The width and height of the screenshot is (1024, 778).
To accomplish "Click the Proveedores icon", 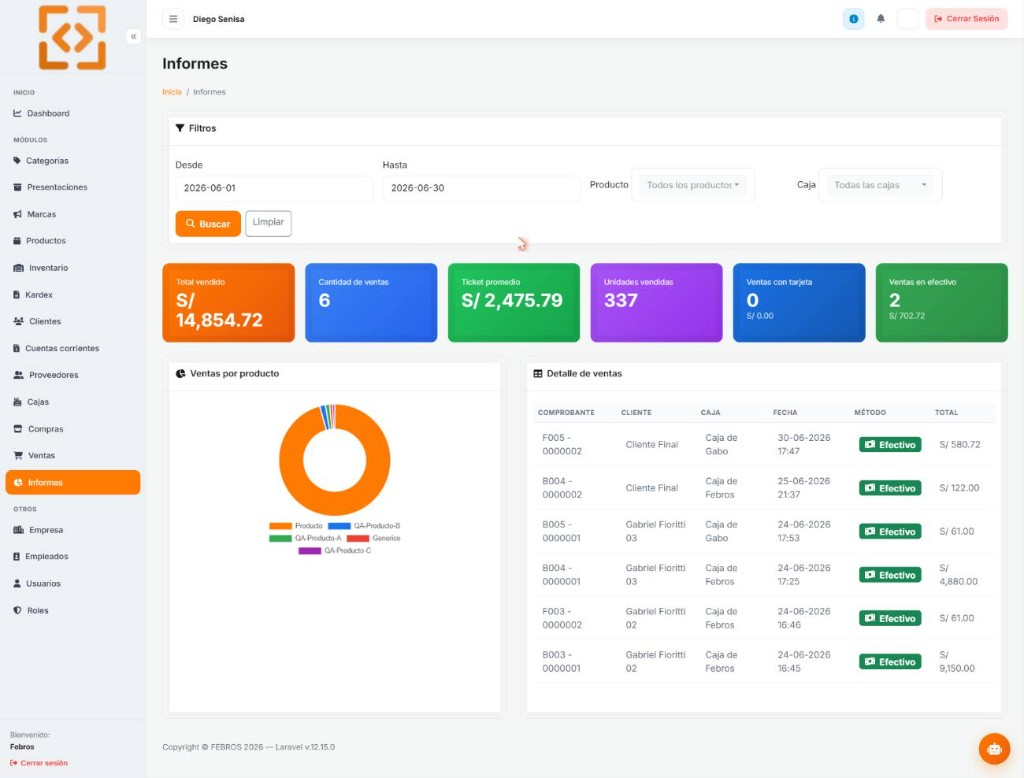I will (x=18, y=375).
